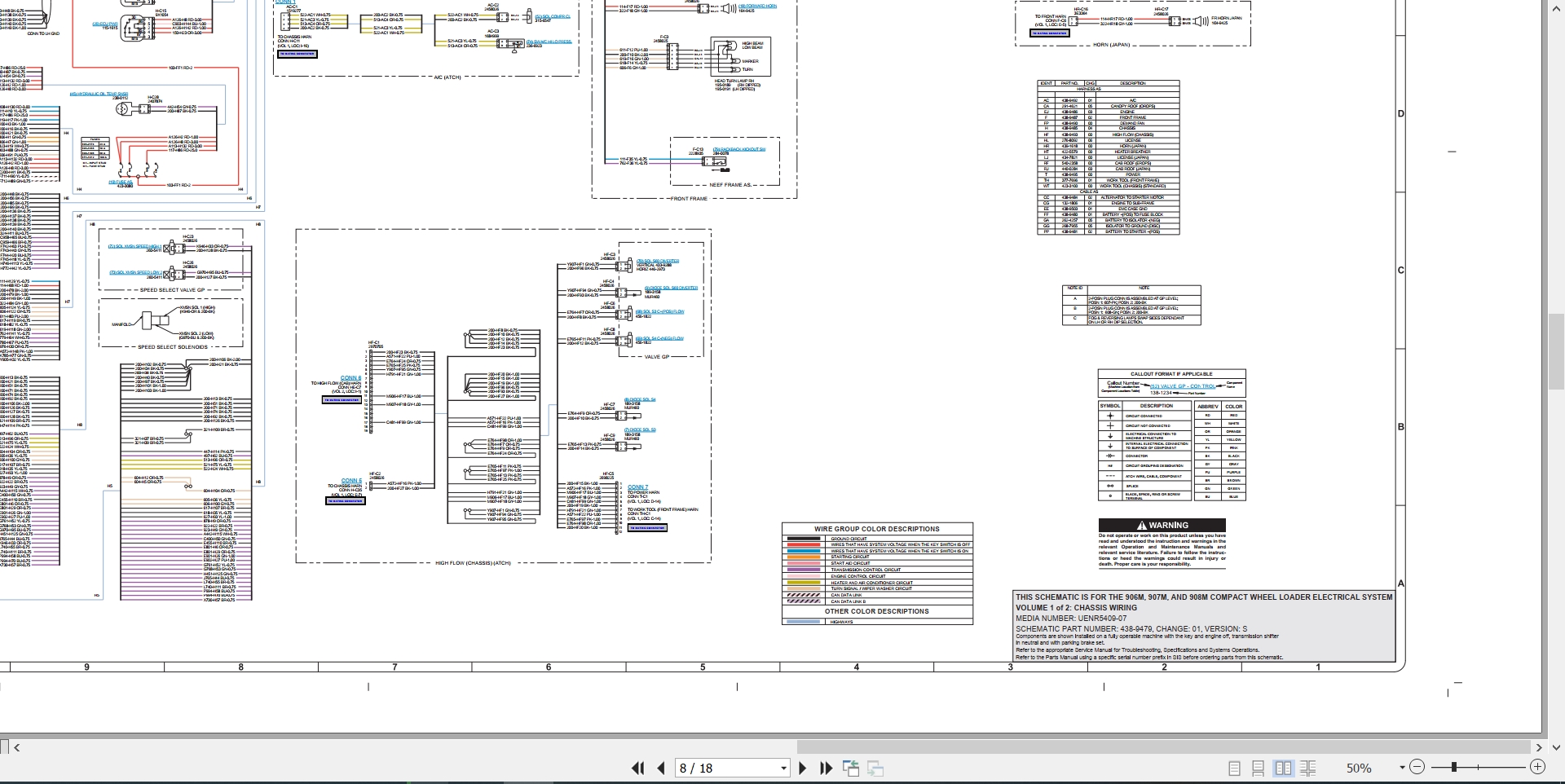Click the CALLOUT FORMAT IF APPLICABLE heading
Viewport: 1565px width, 784px height.
click(1171, 374)
